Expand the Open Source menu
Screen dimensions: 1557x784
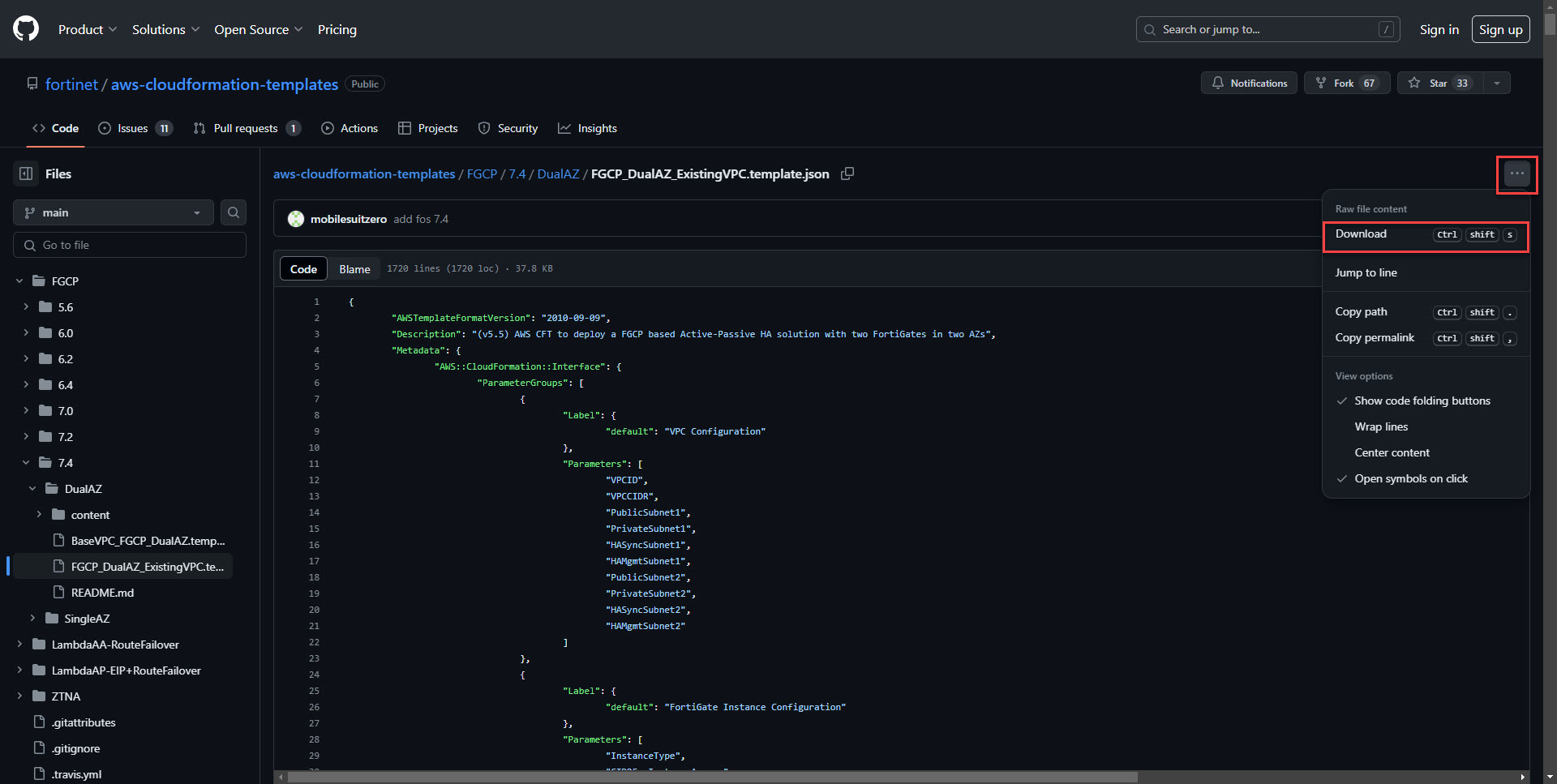pos(258,29)
